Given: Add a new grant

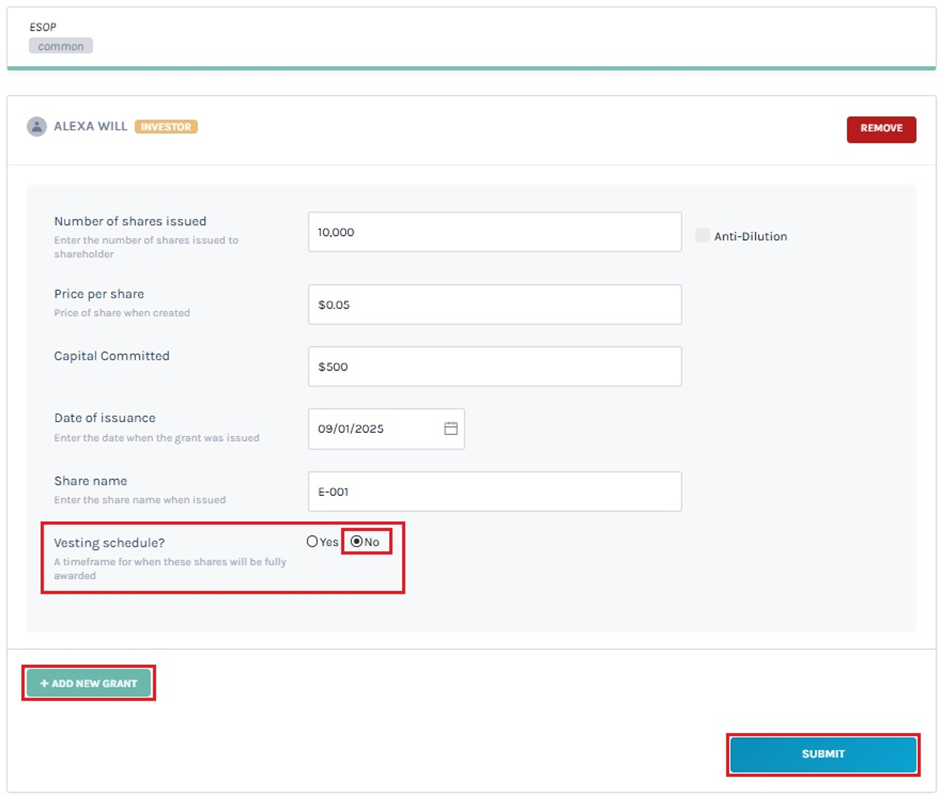Looking at the screenshot, I should 89,683.
